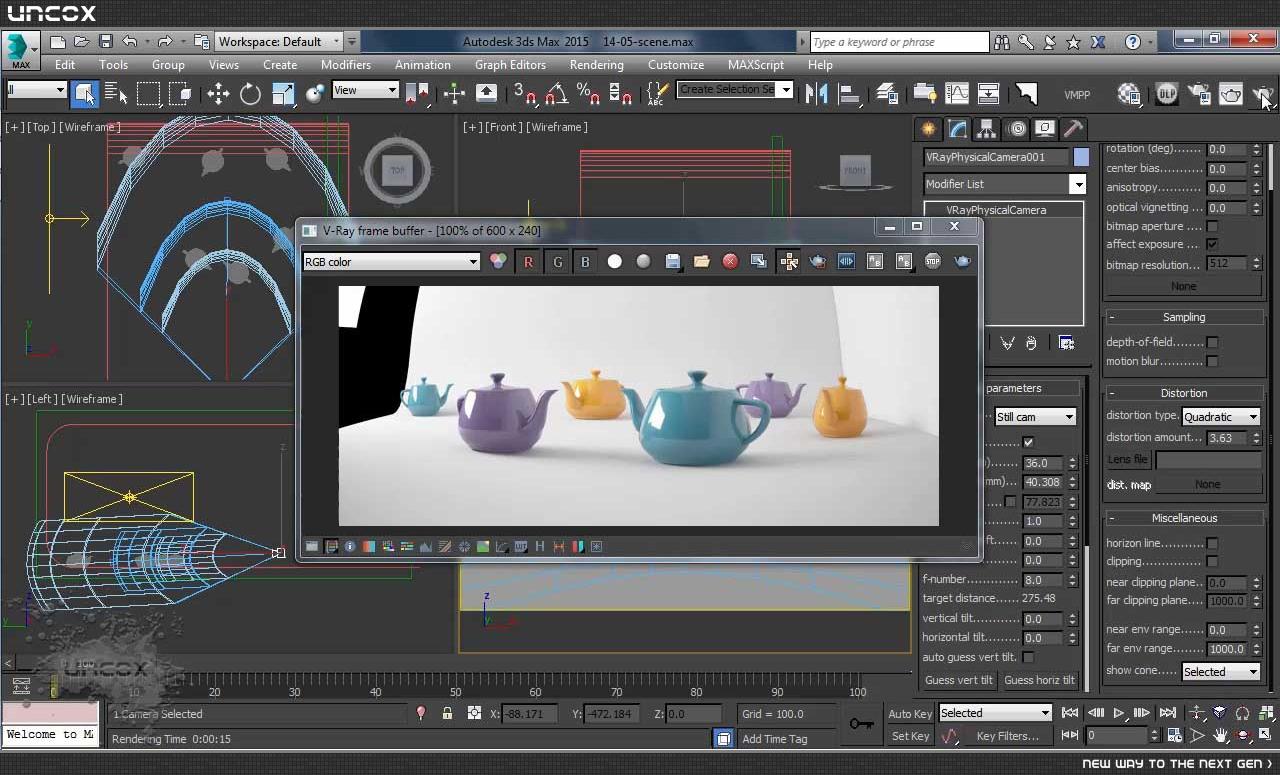This screenshot has height=775, width=1280.
Task: Click the Set Key button
Action: click(910, 736)
